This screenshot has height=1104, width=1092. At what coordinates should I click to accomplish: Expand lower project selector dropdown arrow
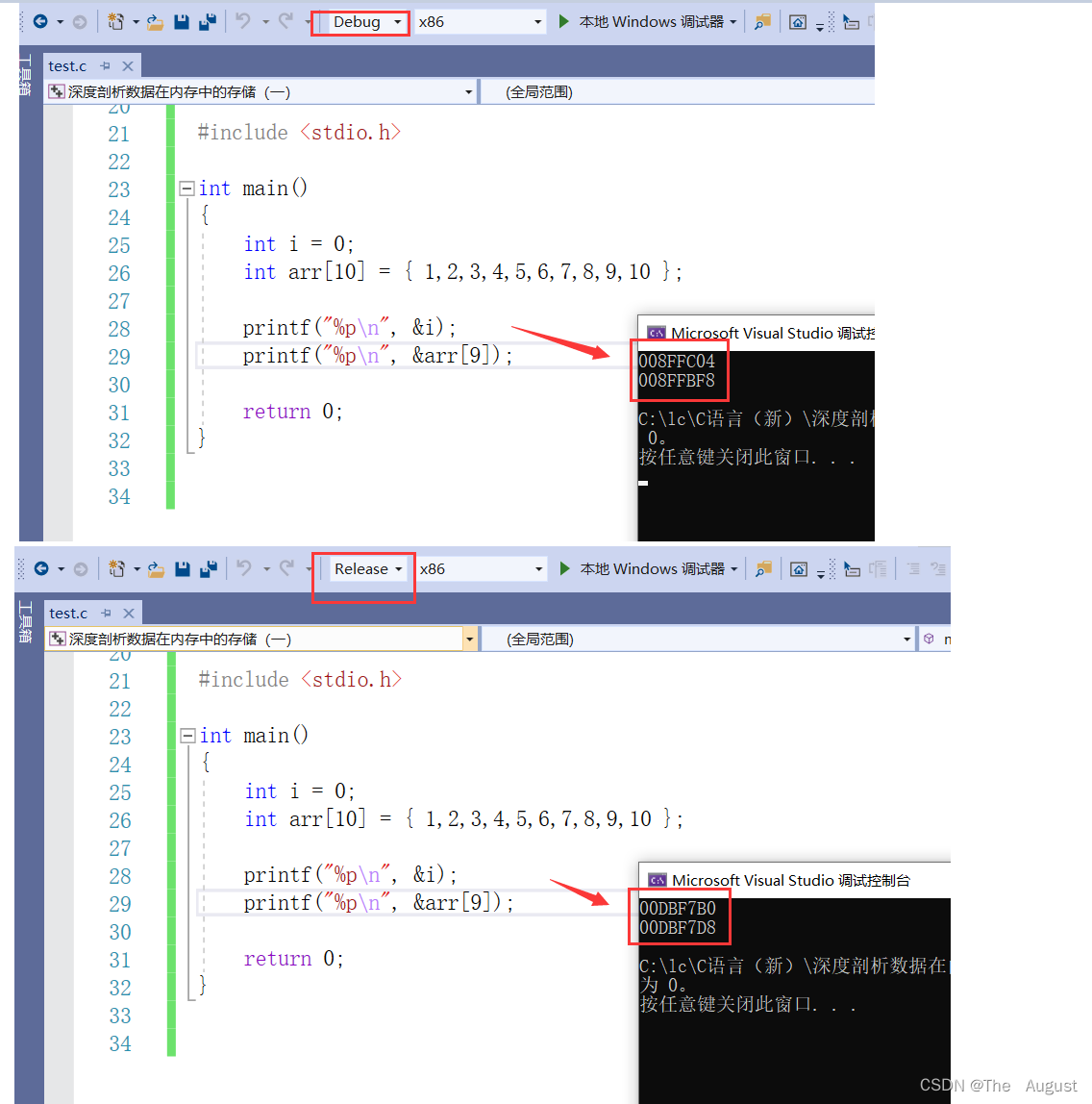point(469,639)
